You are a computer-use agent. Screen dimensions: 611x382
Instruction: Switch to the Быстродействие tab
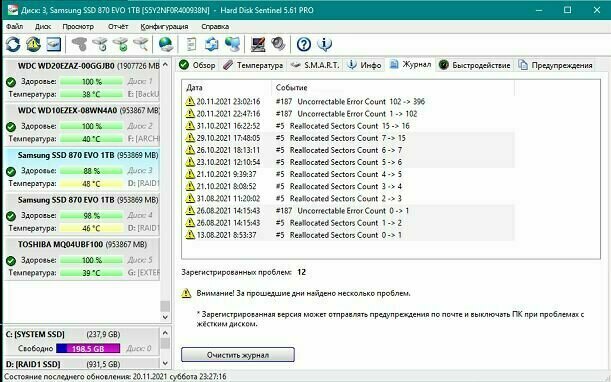(x=474, y=65)
